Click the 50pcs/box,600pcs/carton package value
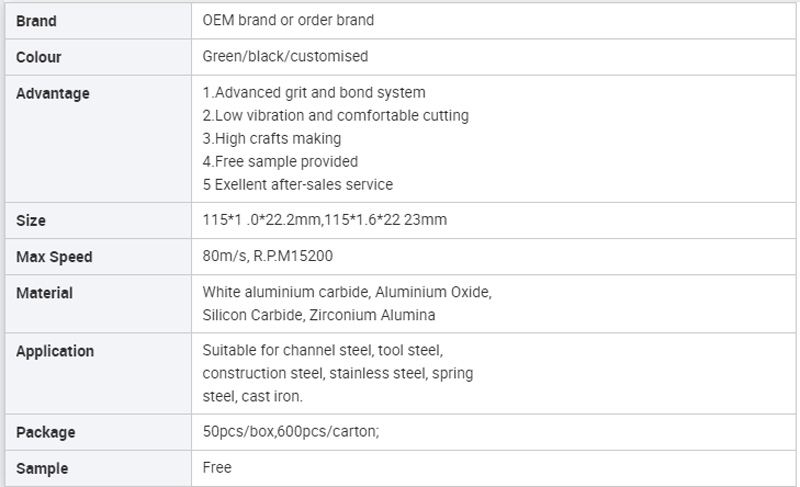 (x=291, y=431)
